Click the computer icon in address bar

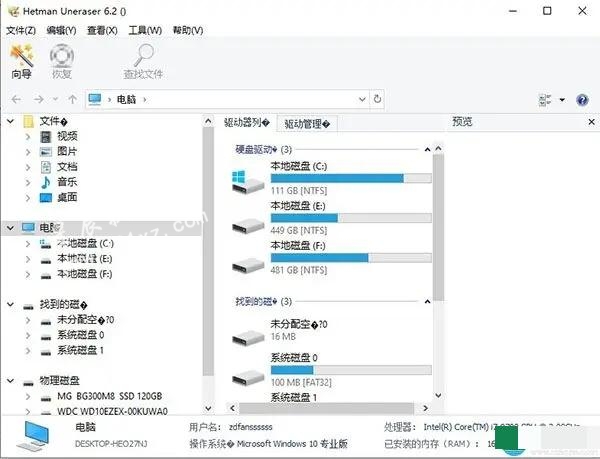pyautogui.click(x=95, y=99)
